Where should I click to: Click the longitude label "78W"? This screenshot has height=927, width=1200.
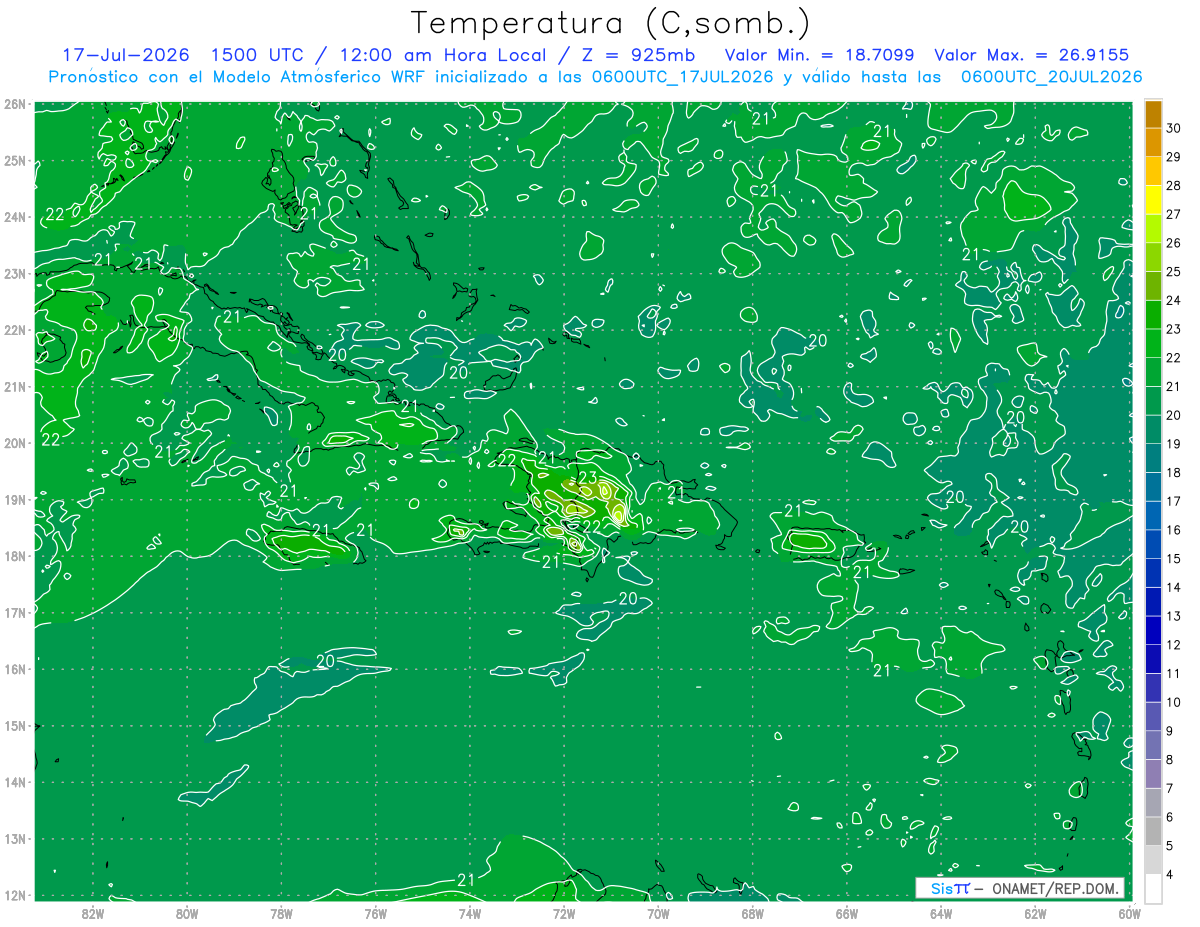coord(281,913)
